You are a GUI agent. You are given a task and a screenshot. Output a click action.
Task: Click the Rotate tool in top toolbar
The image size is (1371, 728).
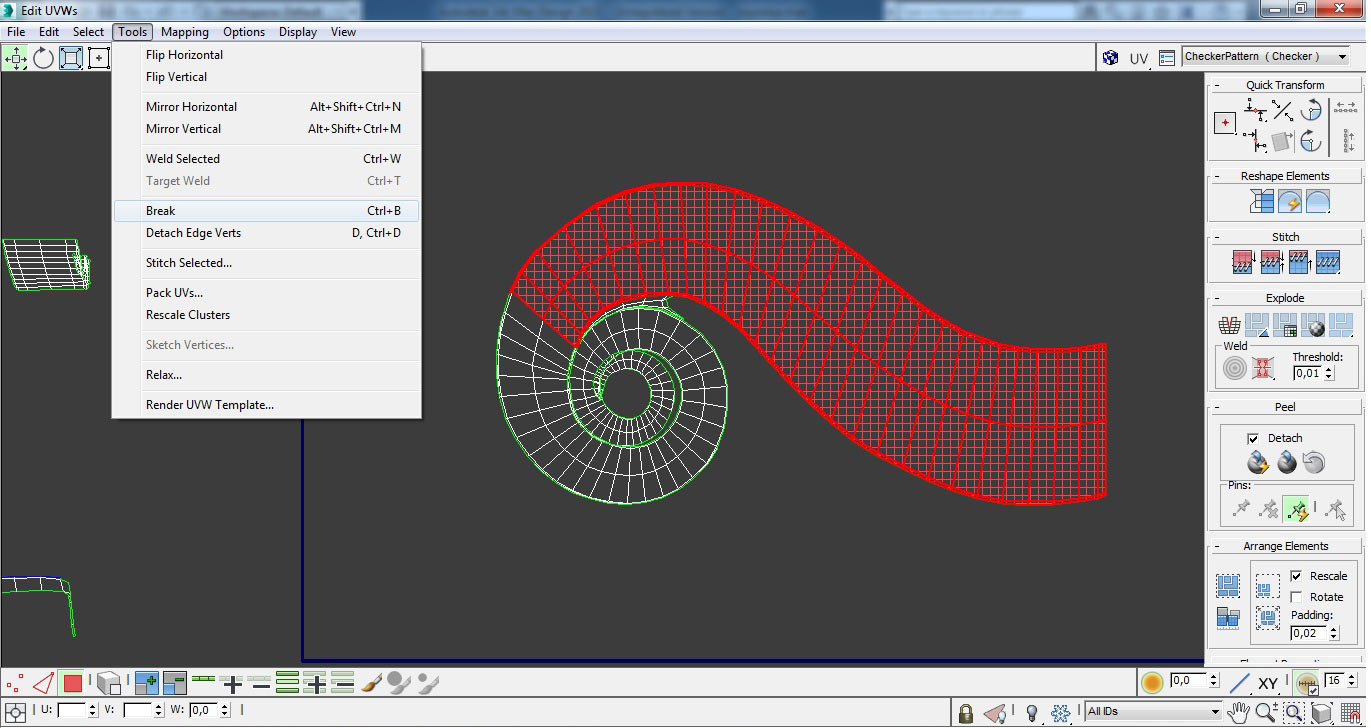point(43,58)
